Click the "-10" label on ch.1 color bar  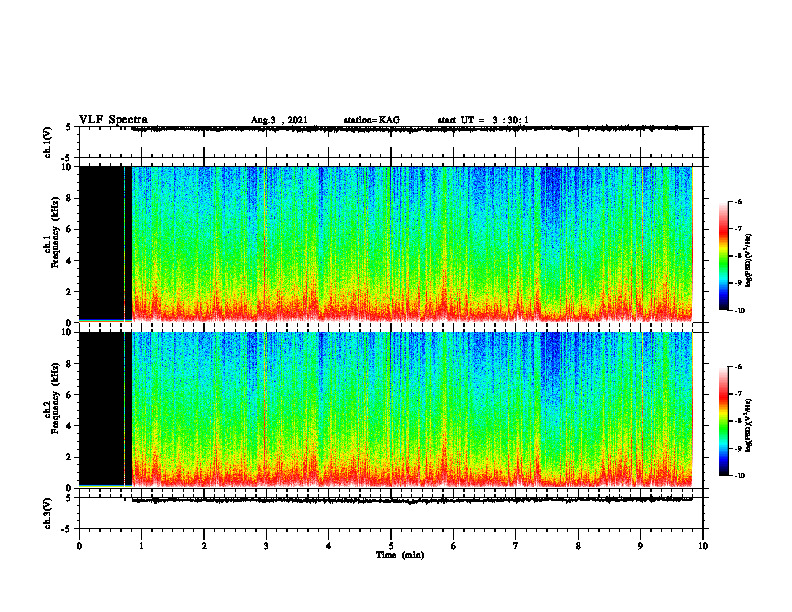pos(739,311)
